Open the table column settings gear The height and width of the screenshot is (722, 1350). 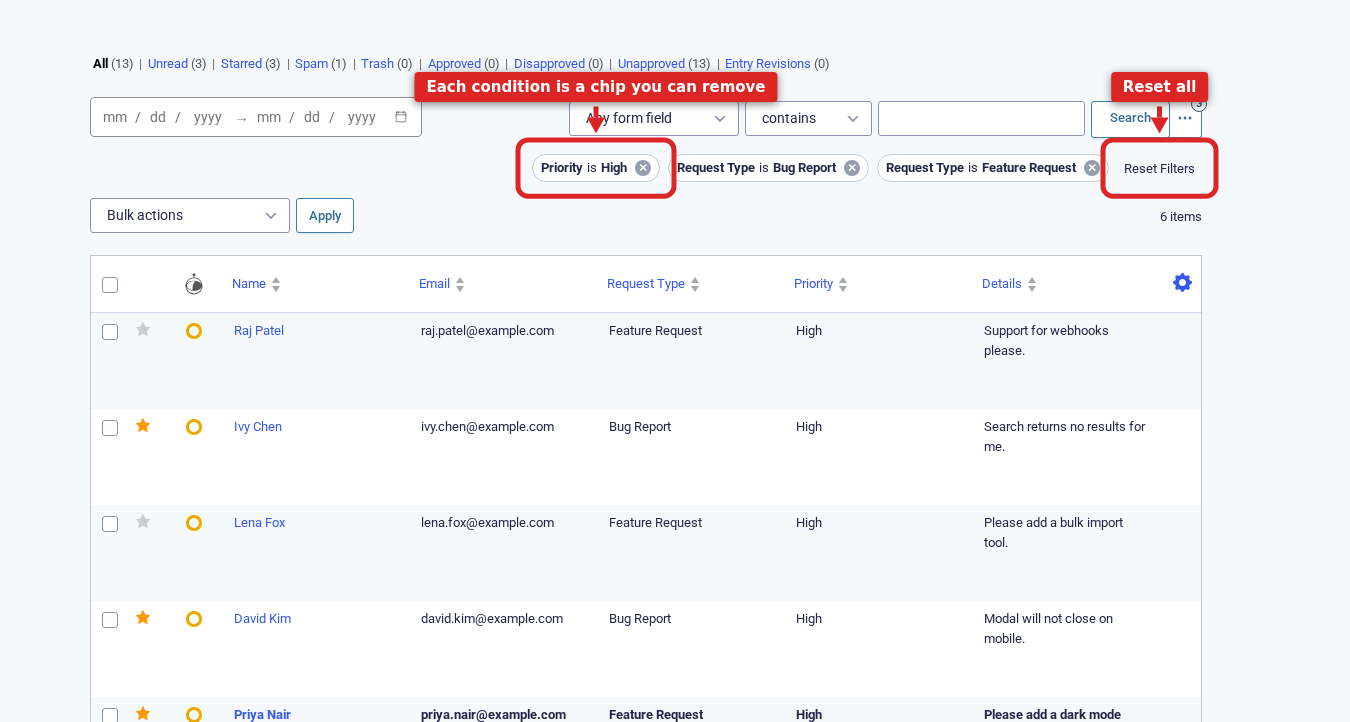pos(1182,283)
